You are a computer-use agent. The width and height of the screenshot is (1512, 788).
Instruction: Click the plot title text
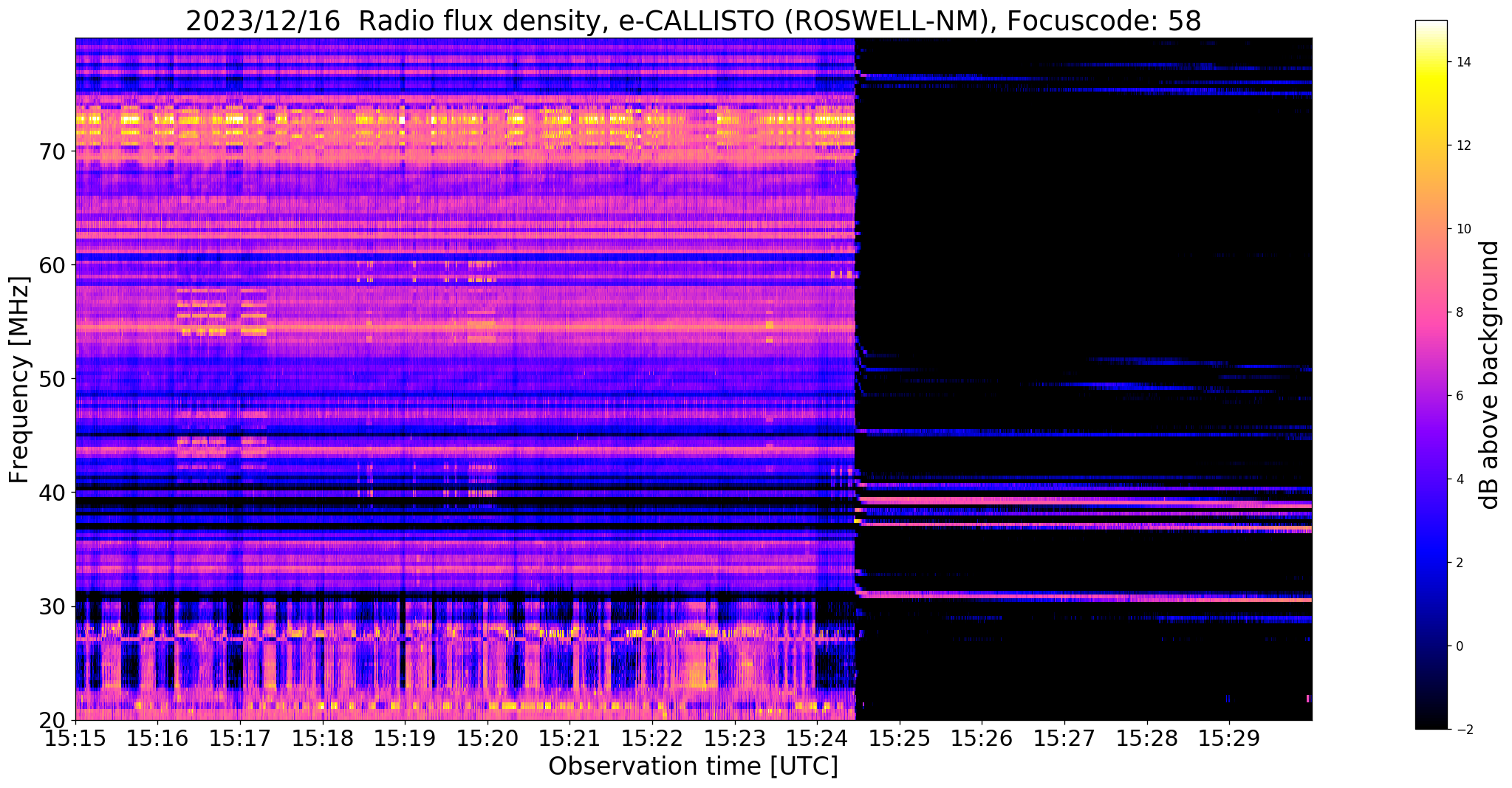pyautogui.click(x=694, y=21)
